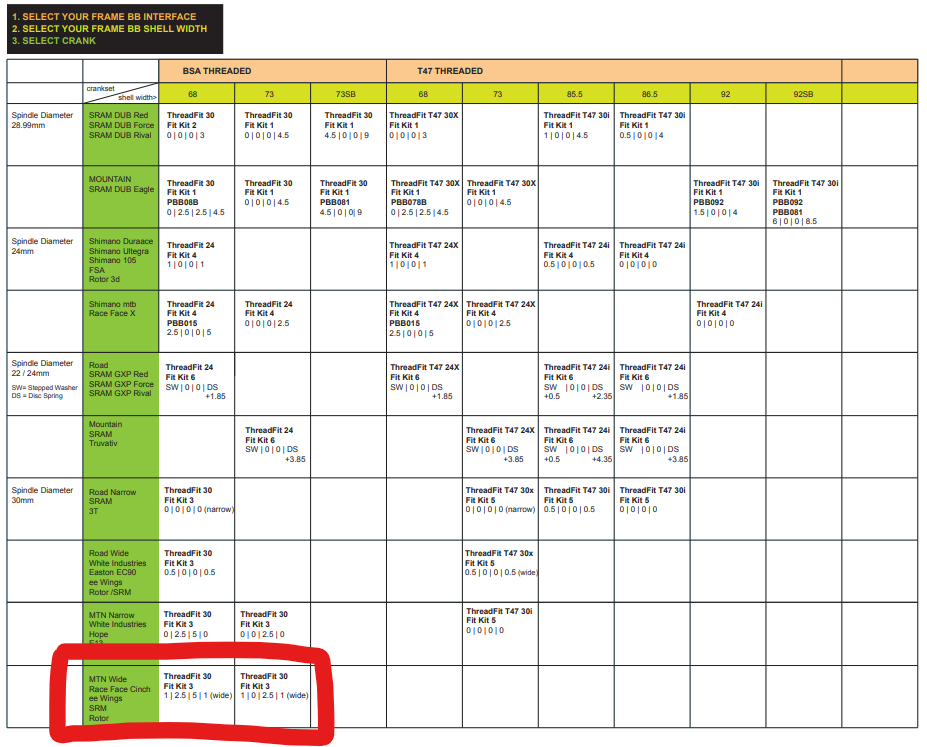Click Road Narrow T47 30i 0.5|0|0|0.5 cell

[x=576, y=509]
